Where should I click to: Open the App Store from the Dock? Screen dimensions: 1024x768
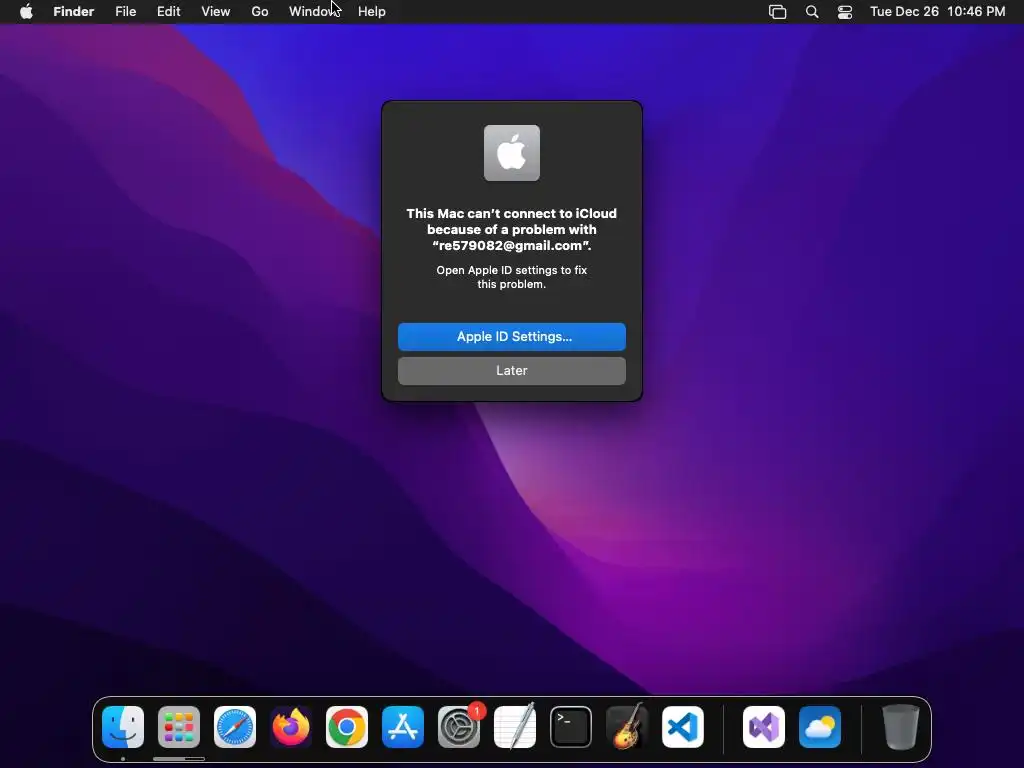pos(403,727)
